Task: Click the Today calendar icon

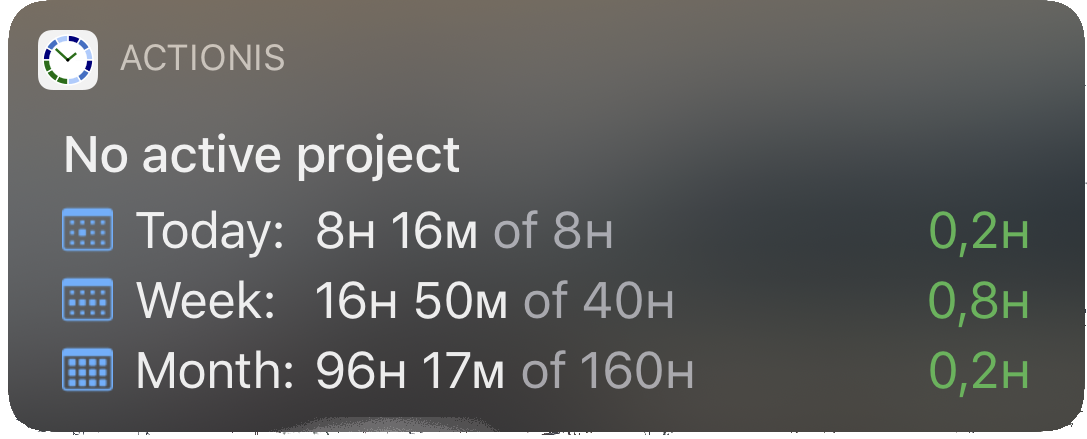Action: (87, 229)
